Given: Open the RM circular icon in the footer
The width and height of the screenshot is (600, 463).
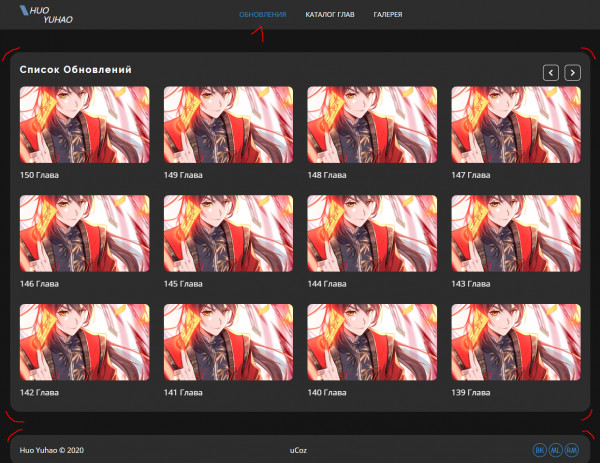Looking at the screenshot, I should (x=571, y=450).
